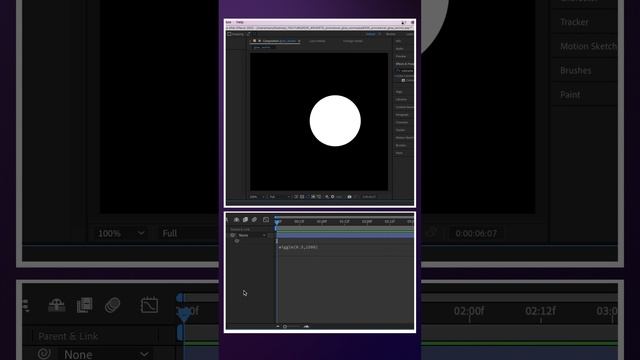The height and width of the screenshot is (360, 640).
Task: Switch to the Layer (none) tab
Action: tap(317, 41)
